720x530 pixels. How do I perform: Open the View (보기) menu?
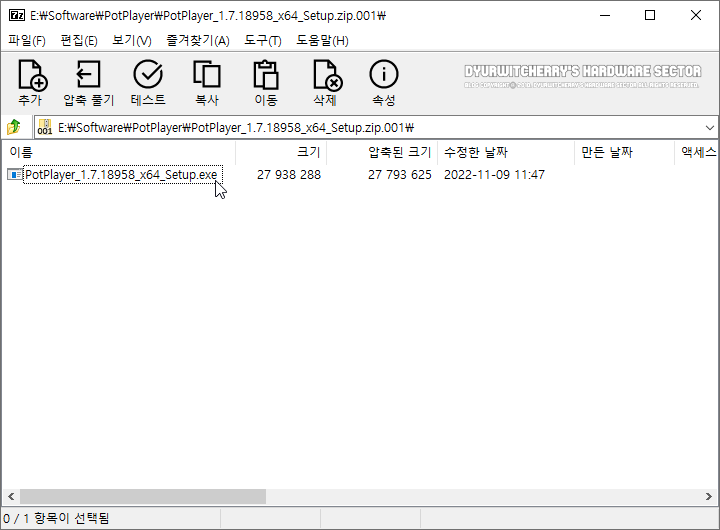(x=132, y=40)
